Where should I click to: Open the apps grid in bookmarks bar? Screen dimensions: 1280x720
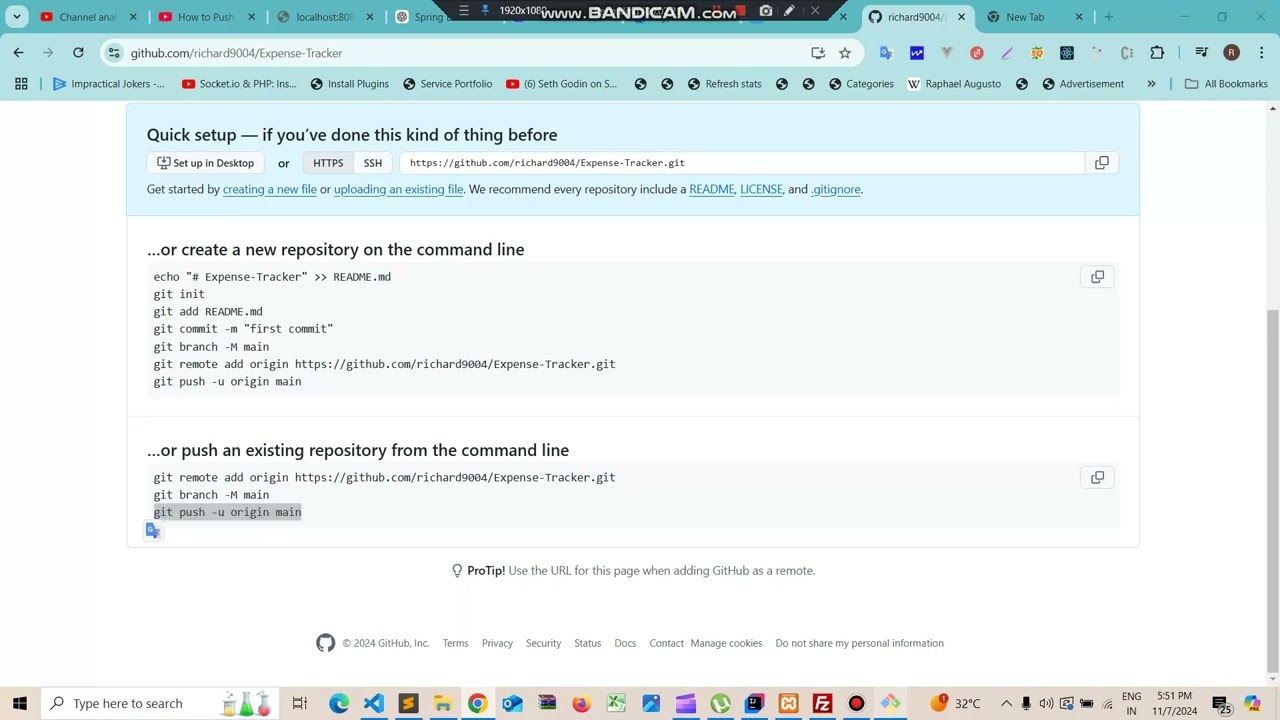(21, 84)
